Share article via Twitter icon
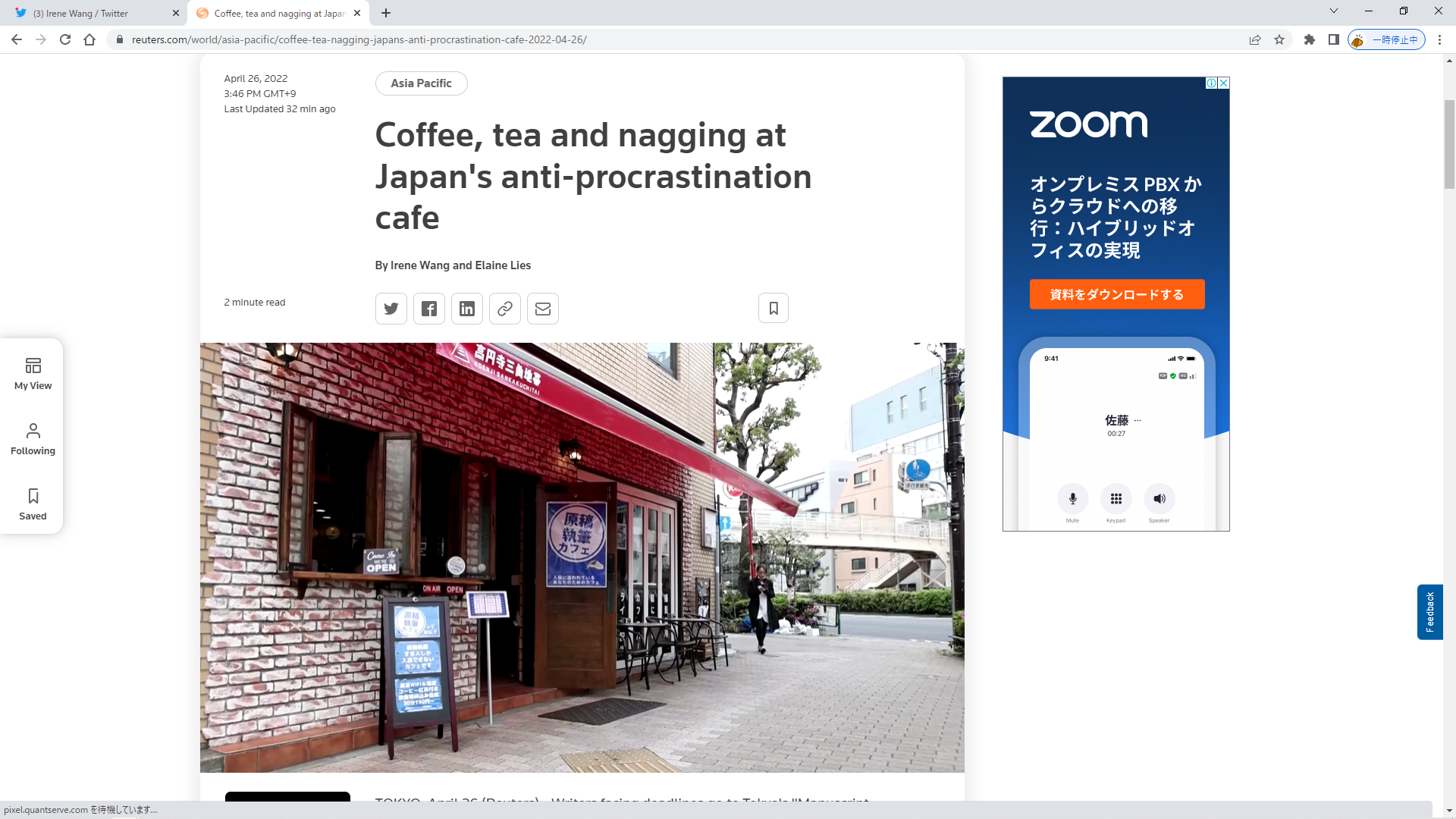The image size is (1456, 819). 391,309
